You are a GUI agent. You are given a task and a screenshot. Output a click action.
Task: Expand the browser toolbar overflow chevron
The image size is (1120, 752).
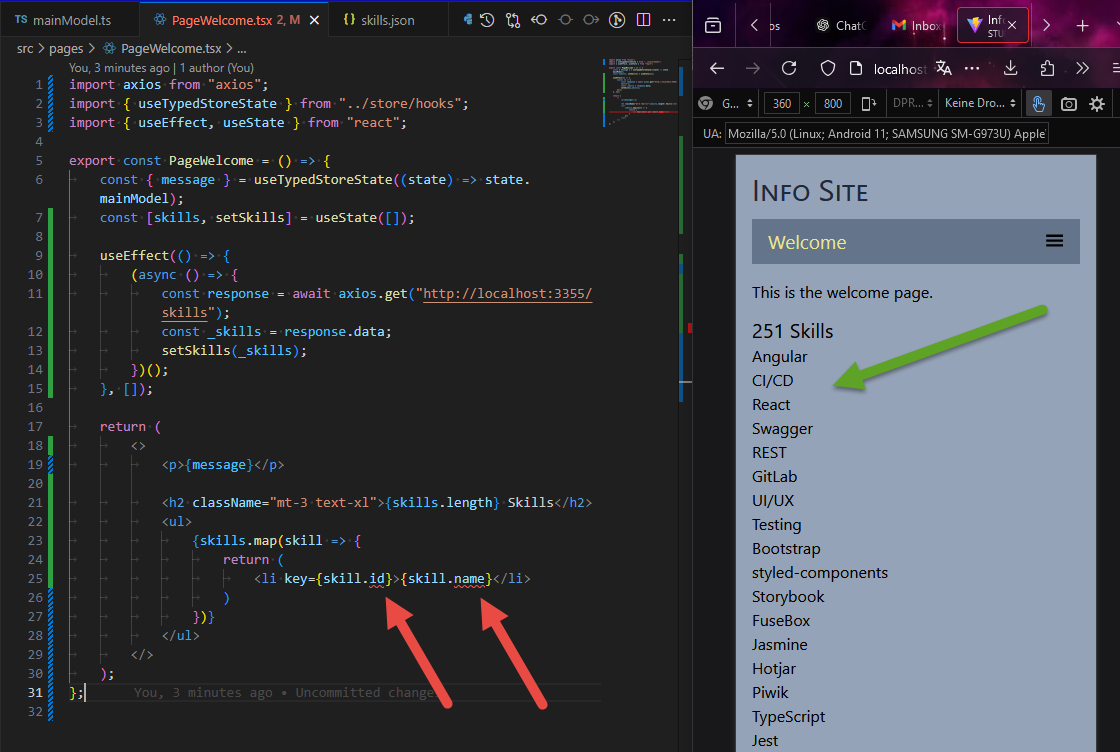coord(1082,68)
